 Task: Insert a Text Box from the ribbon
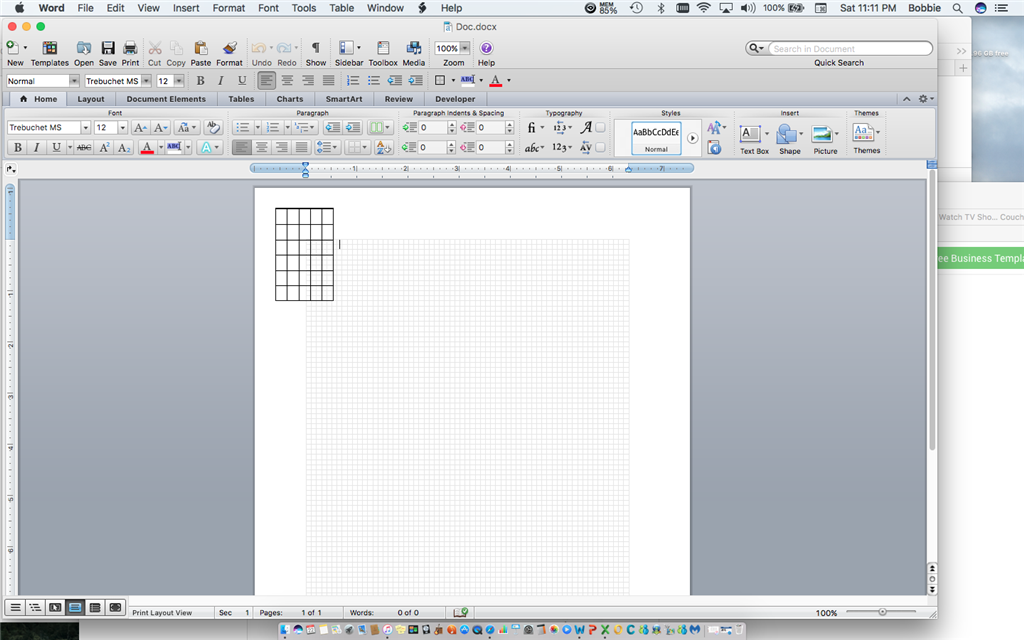[750, 134]
